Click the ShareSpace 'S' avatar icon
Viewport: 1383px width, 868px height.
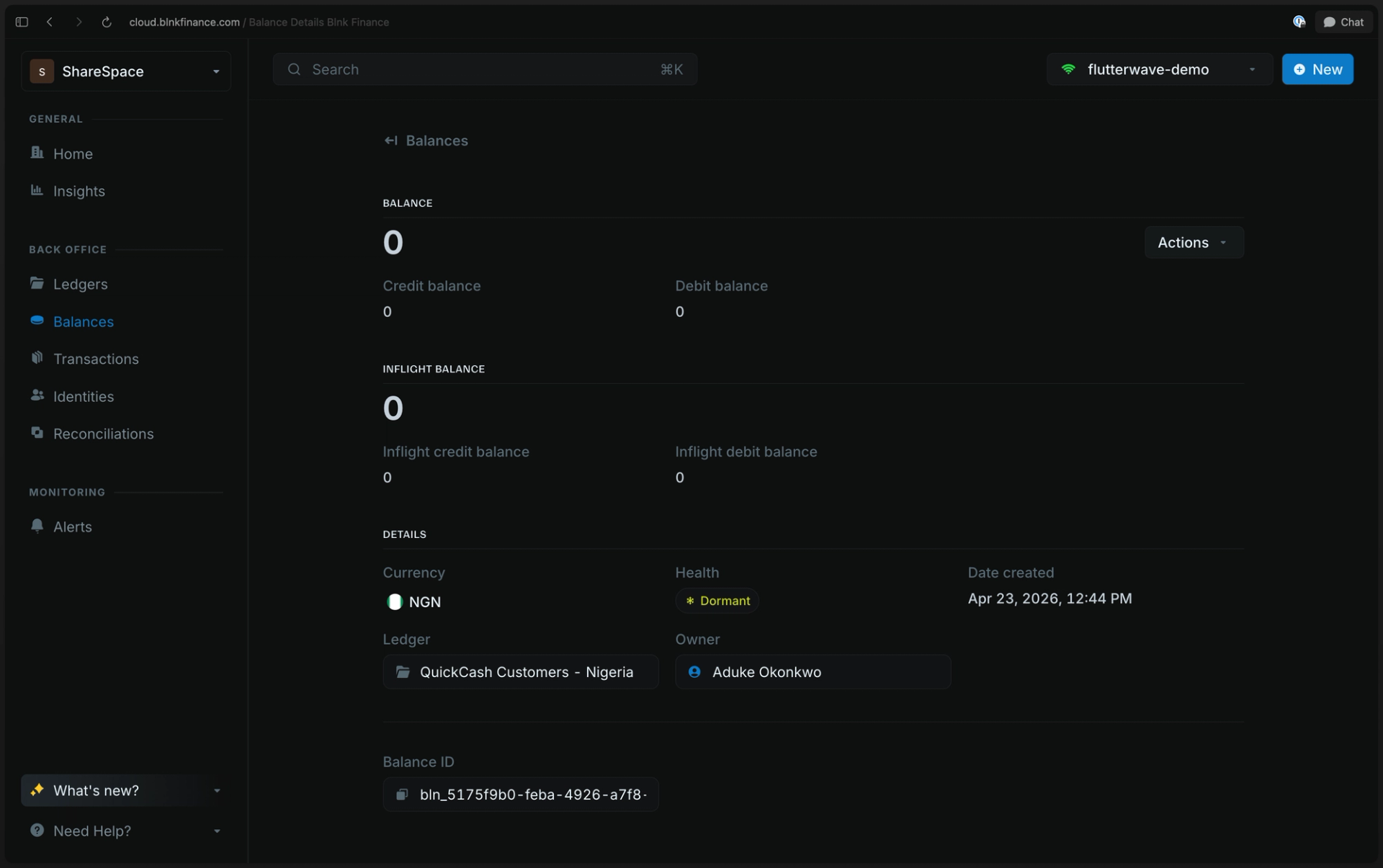coord(42,71)
